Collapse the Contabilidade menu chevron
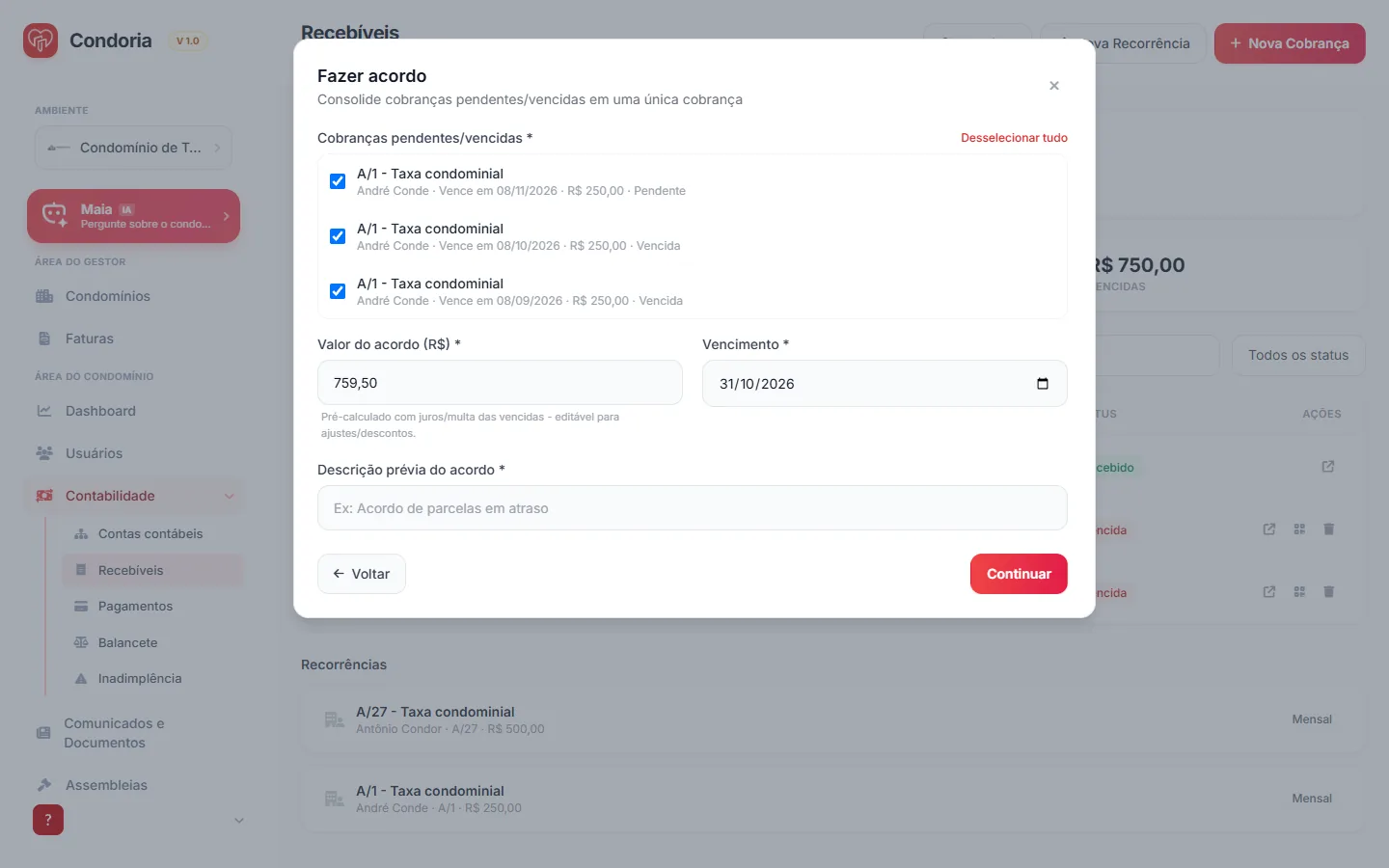Screen dimensions: 1389x868 pyautogui.click(x=230, y=496)
